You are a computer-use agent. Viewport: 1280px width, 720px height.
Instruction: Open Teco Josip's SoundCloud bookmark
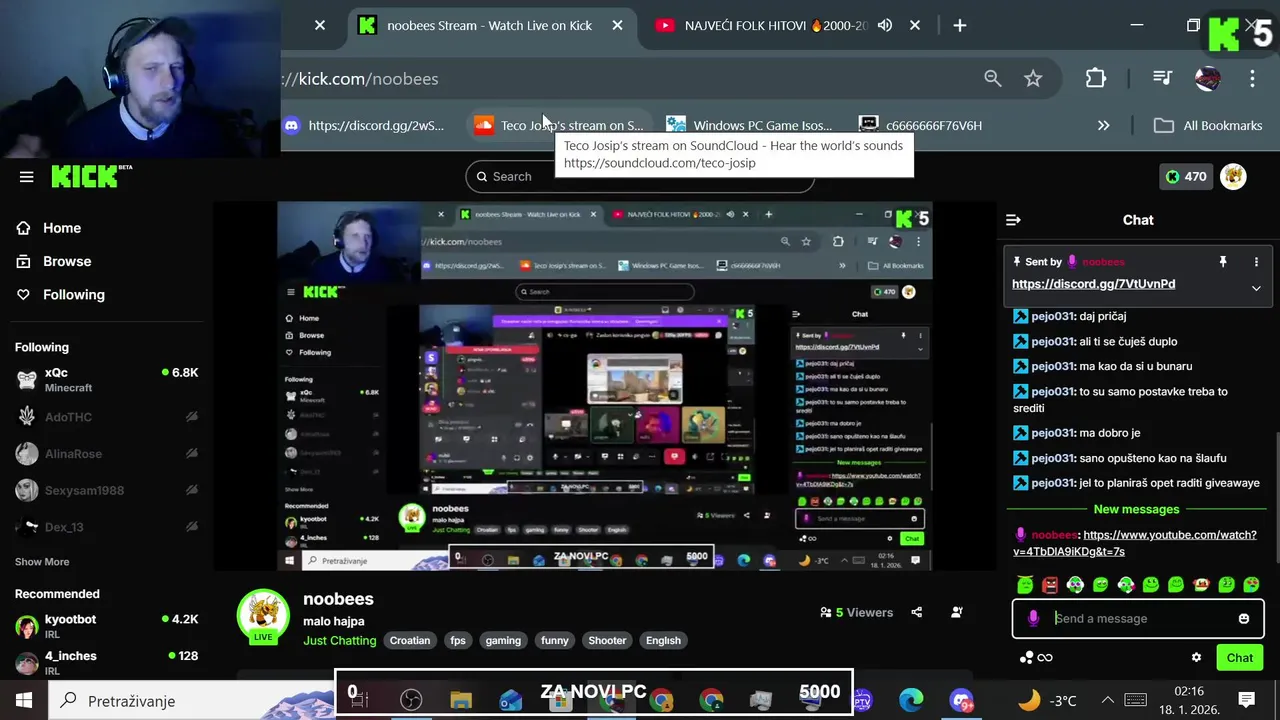559,126
